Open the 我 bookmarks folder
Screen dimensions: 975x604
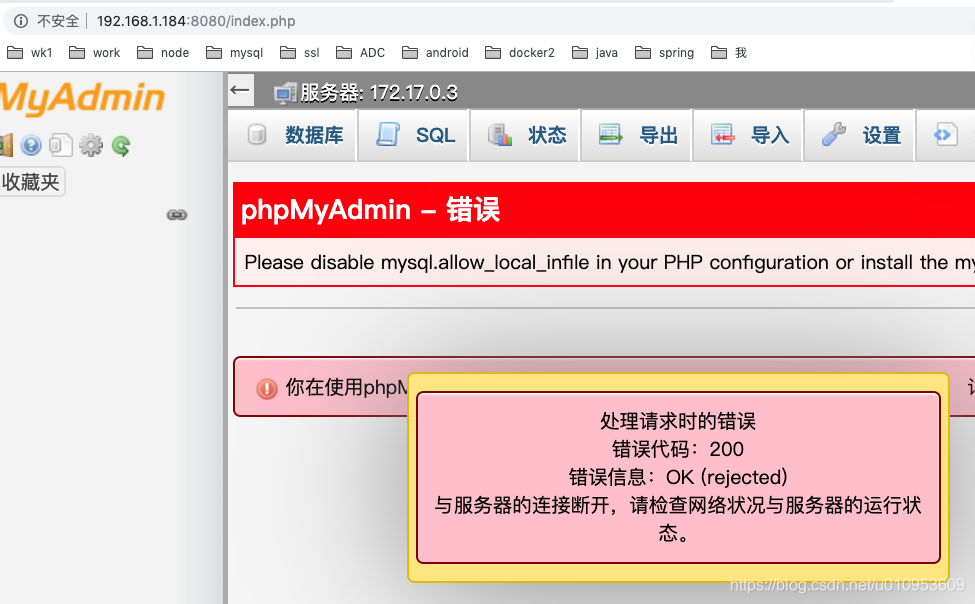(x=729, y=53)
